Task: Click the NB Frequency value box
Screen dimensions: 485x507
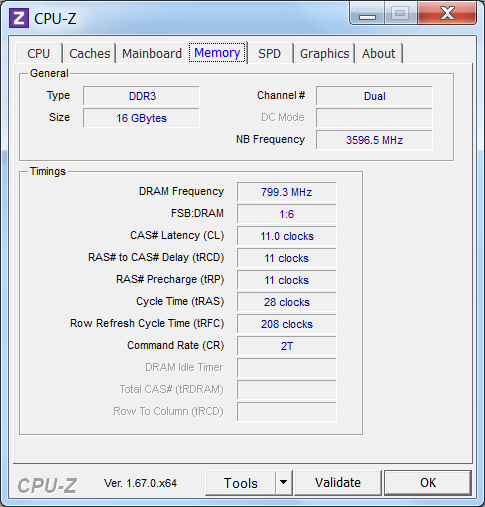Action: coord(374,140)
